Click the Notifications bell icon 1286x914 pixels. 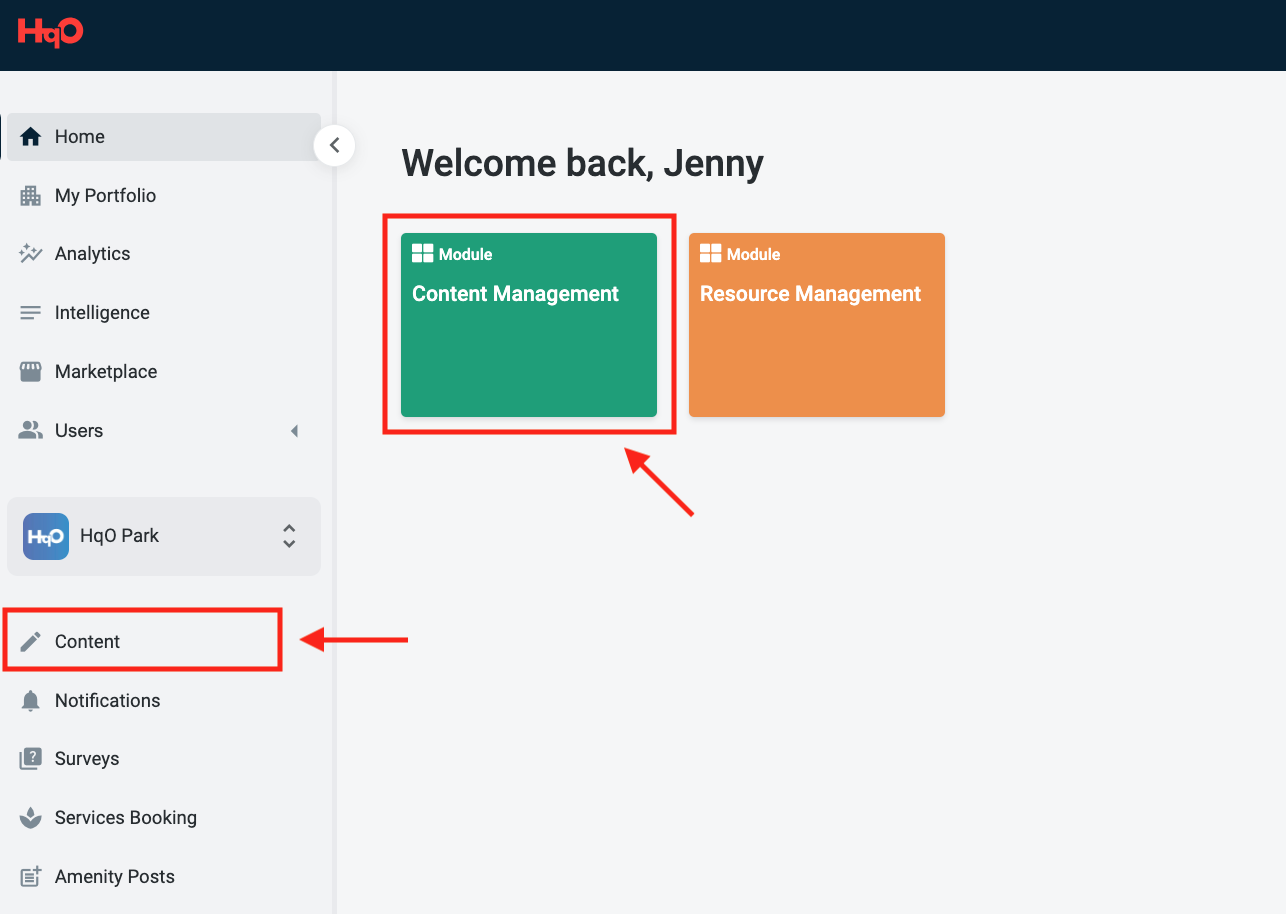coord(31,701)
